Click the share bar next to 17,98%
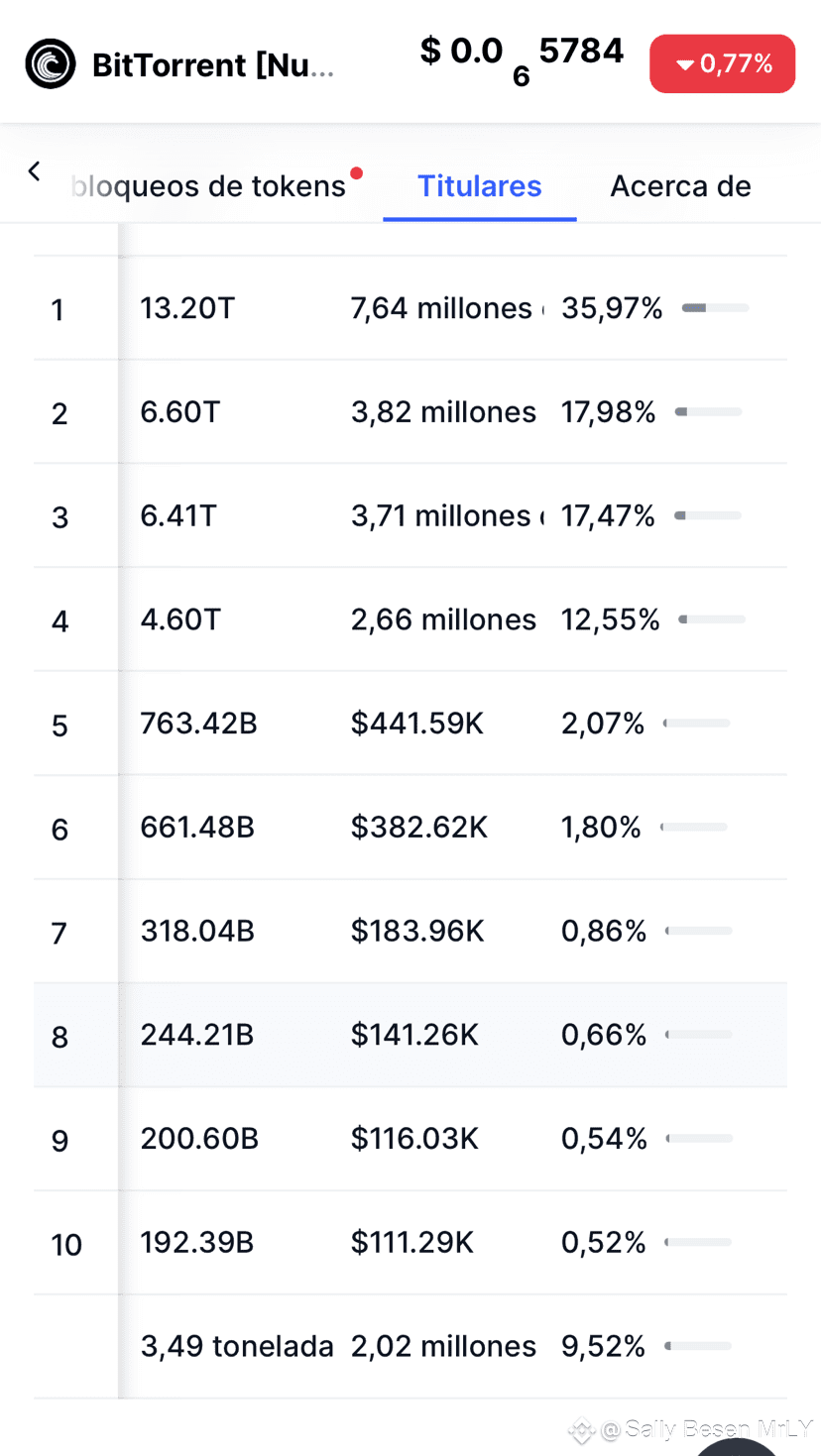Screen dimensions: 821x1456 point(708,412)
